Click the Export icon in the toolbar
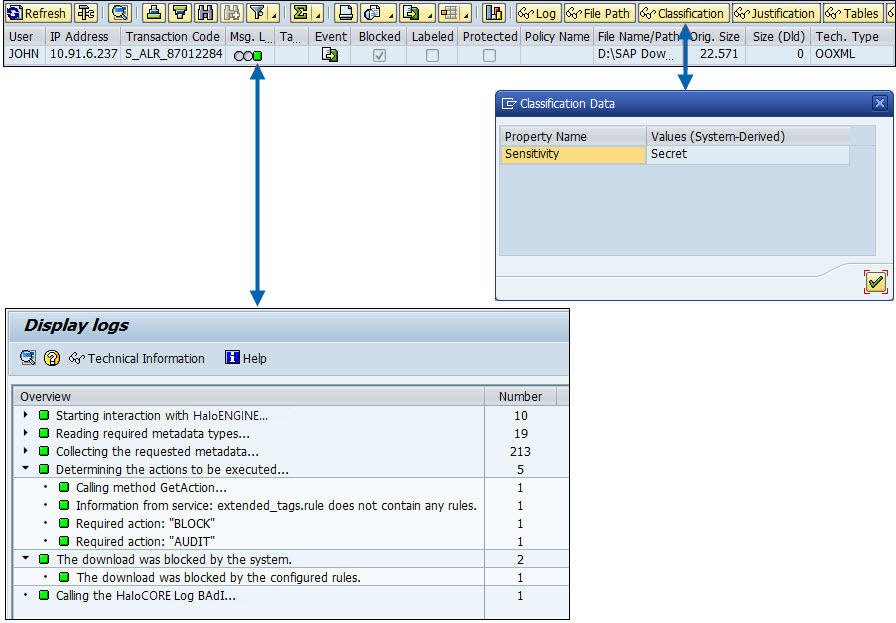Image resolution: width=896 pixels, height=623 pixels. (x=411, y=13)
